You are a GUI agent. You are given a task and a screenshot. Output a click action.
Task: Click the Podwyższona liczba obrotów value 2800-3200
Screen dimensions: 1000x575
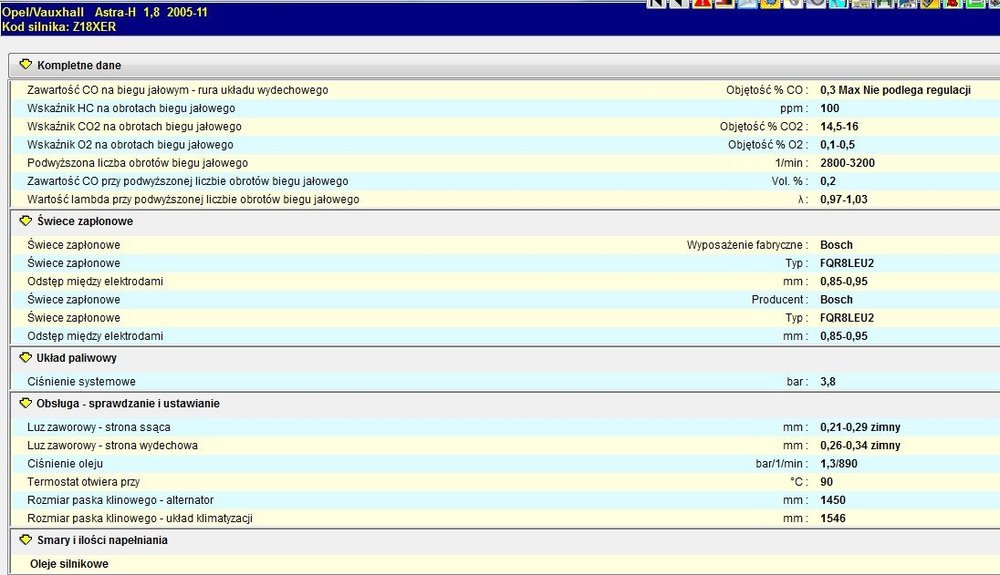(846, 163)
